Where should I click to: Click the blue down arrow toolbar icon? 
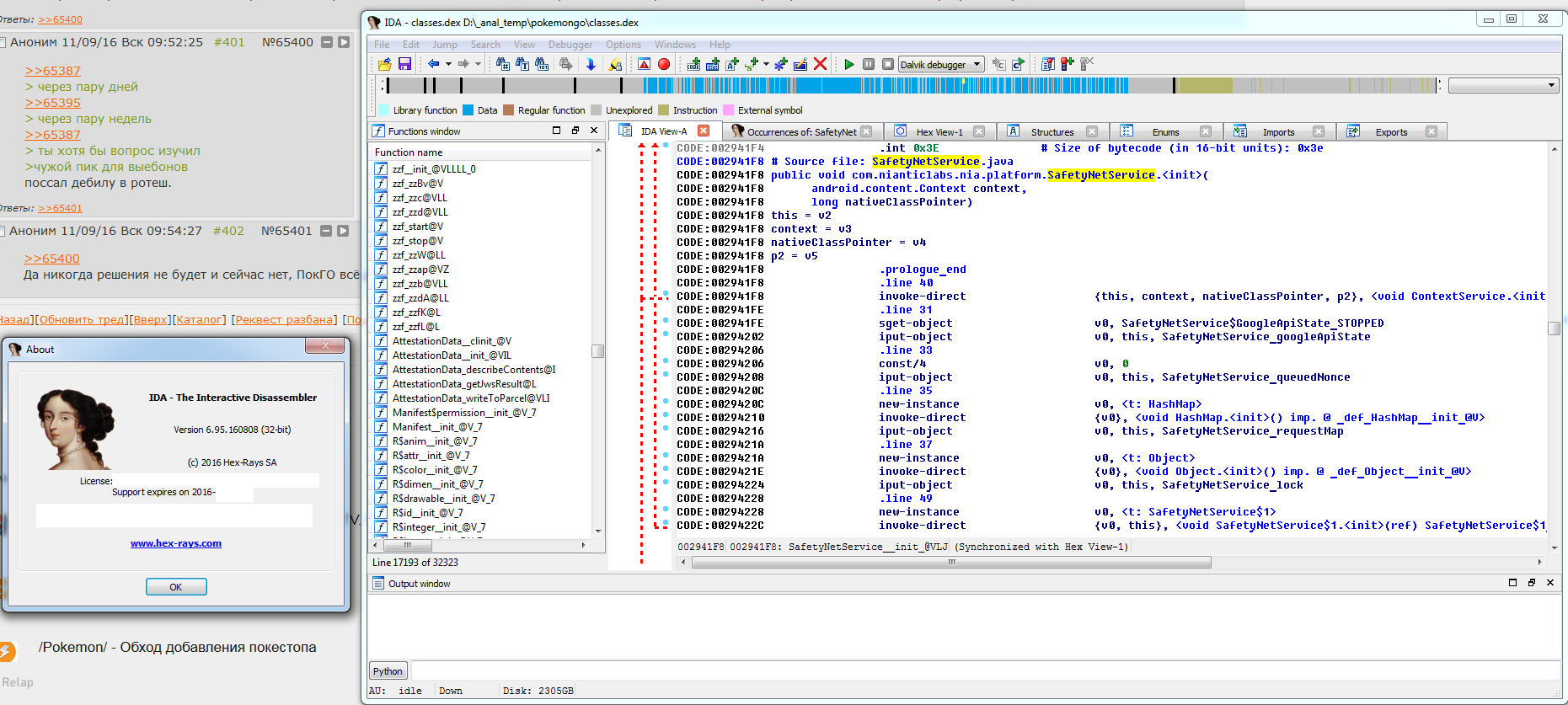tap(591, 64)
